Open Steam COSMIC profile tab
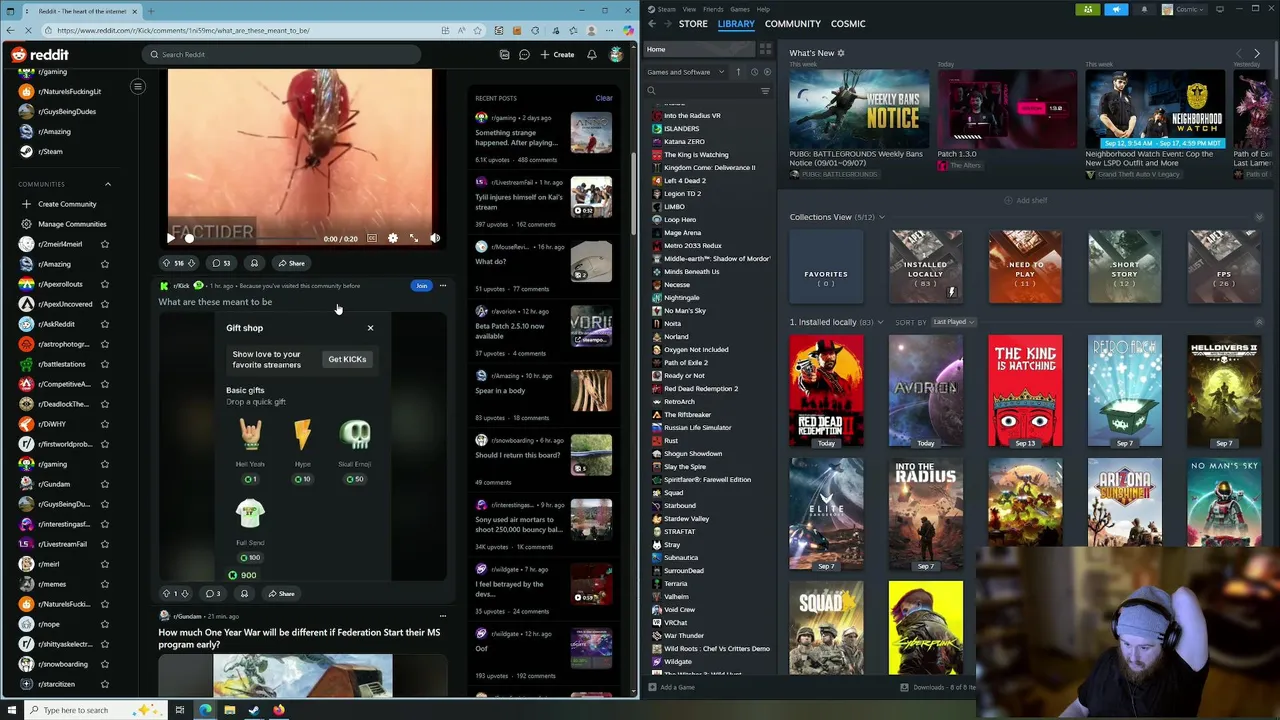Viewport: 1280px width, 720px height. coord(848,23)
